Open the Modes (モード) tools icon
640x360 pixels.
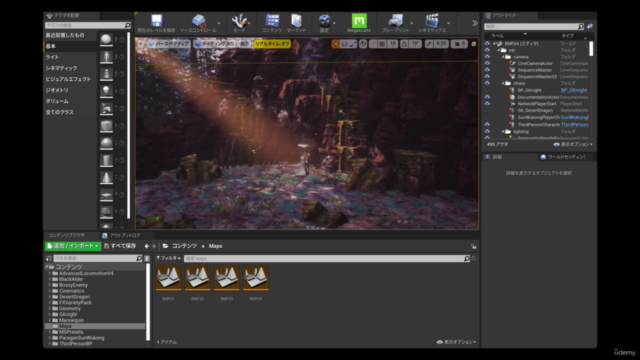239,20
